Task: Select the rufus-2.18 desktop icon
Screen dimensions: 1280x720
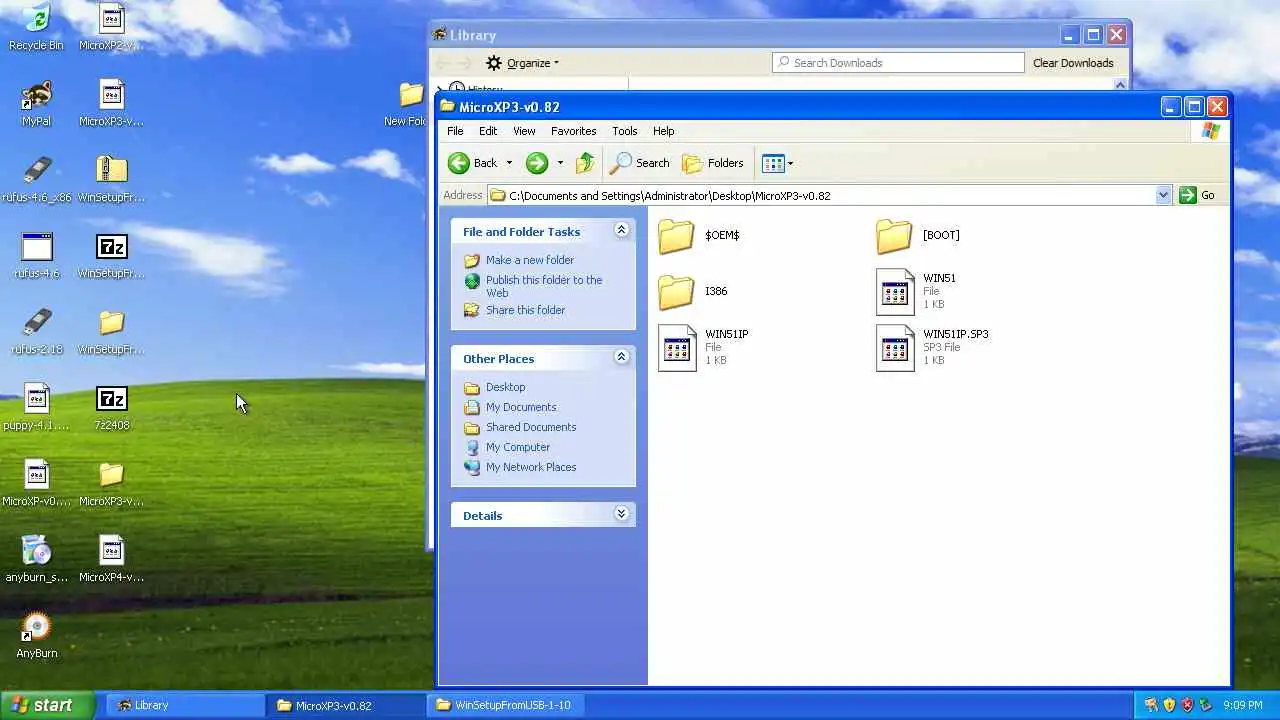Action: click(36, 331)
